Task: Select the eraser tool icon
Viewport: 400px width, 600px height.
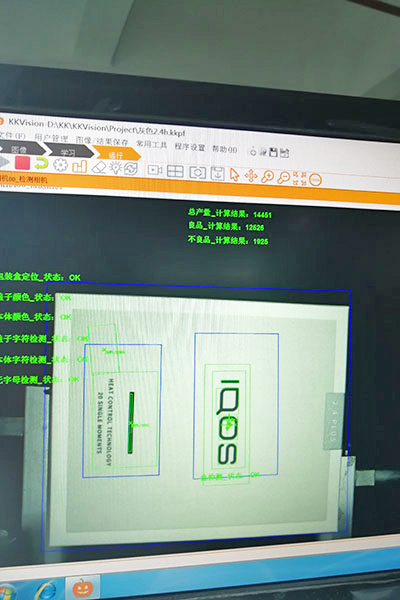Action: (x=99, y=167)
